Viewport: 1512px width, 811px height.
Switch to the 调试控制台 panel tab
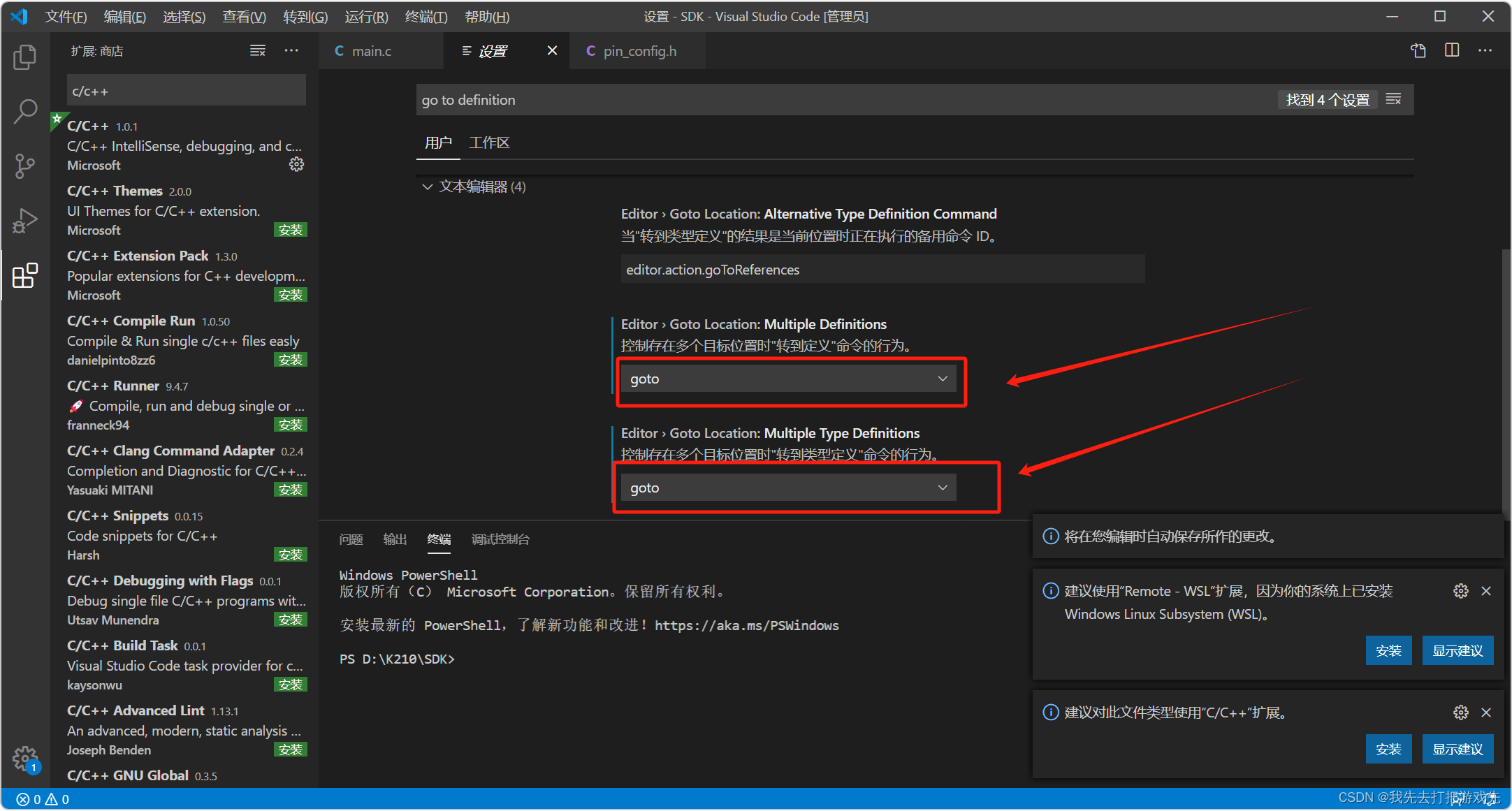point(500,539)
